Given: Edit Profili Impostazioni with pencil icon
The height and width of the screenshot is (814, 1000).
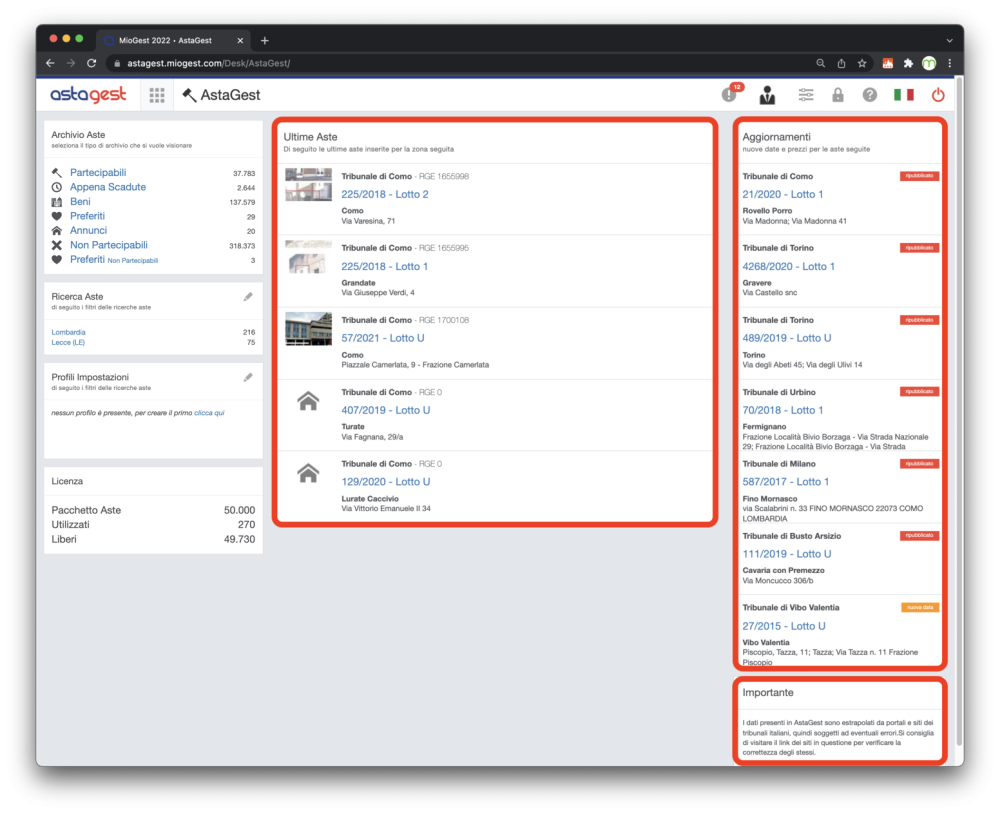Looking at the screenshot, I should [248, 378].
